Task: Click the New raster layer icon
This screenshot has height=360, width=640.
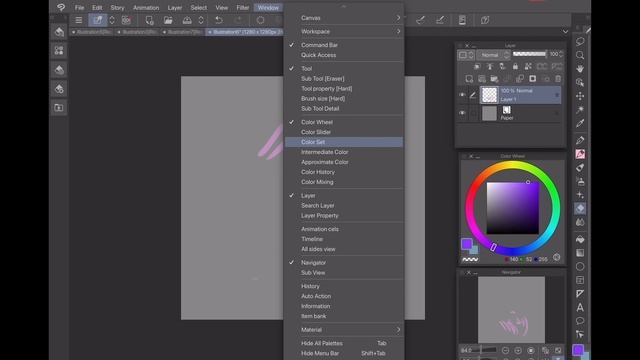Action: click(469, 79)
